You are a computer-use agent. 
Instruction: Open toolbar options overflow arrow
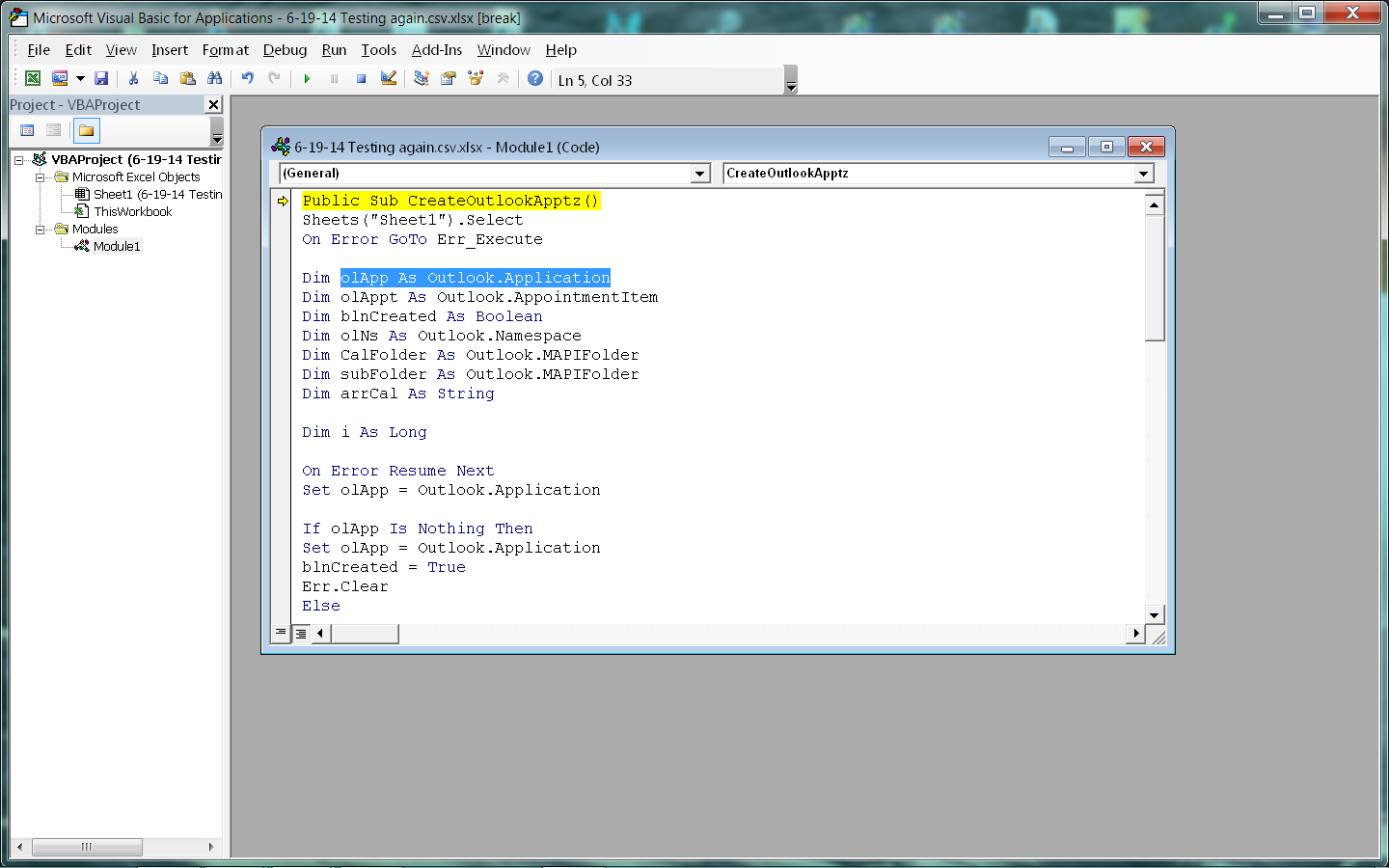pyautogui.click(x=791, y=79)
